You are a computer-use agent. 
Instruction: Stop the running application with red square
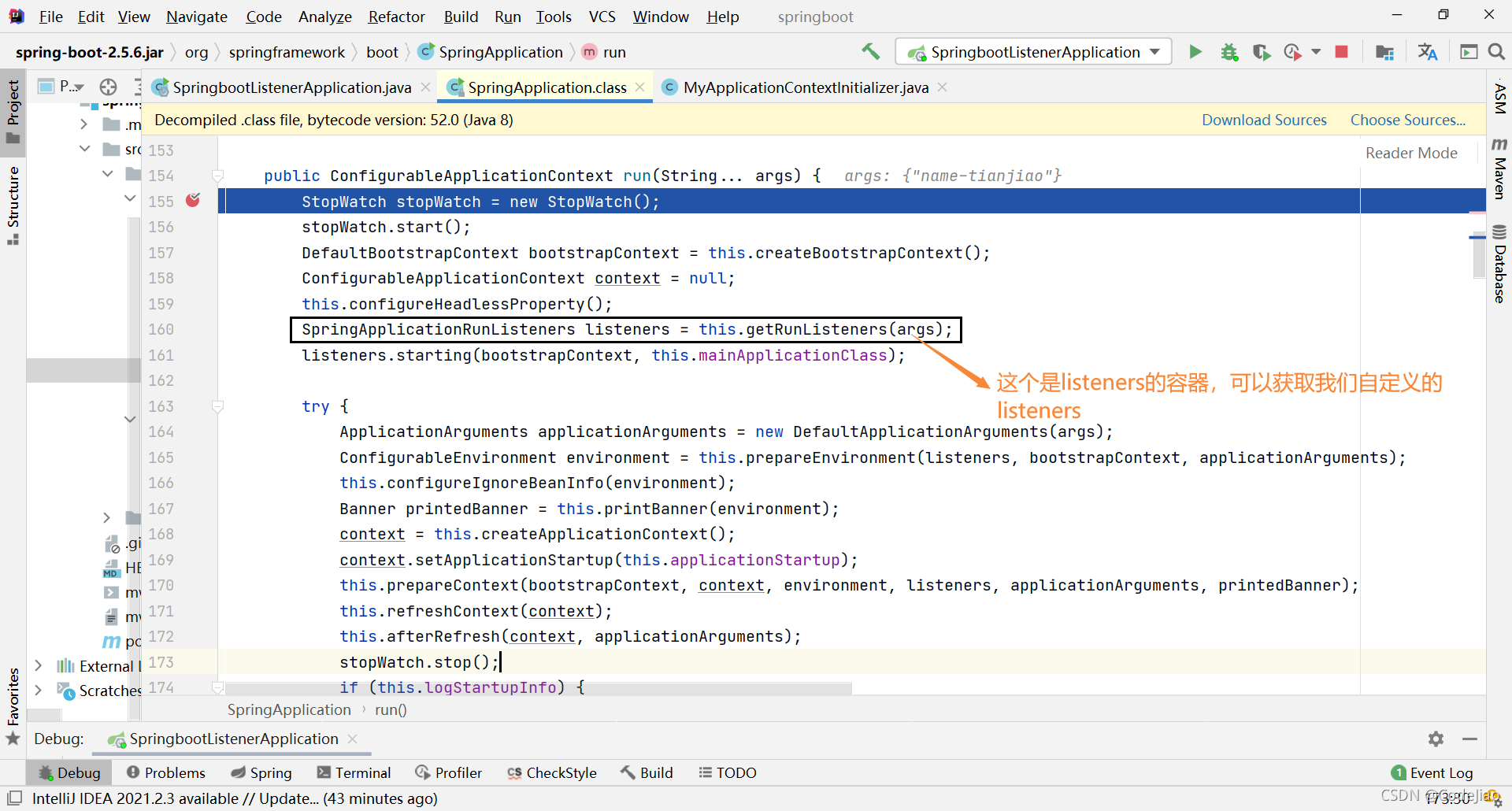click(x=1342, y=52)
